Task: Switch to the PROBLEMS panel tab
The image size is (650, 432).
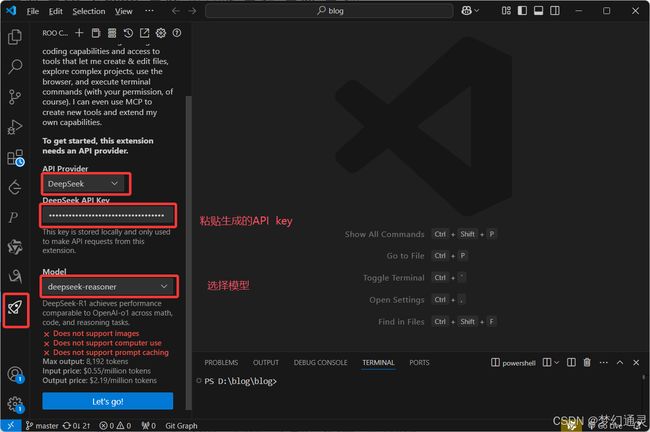Action: pyautogui.click(x=221, y=362)
